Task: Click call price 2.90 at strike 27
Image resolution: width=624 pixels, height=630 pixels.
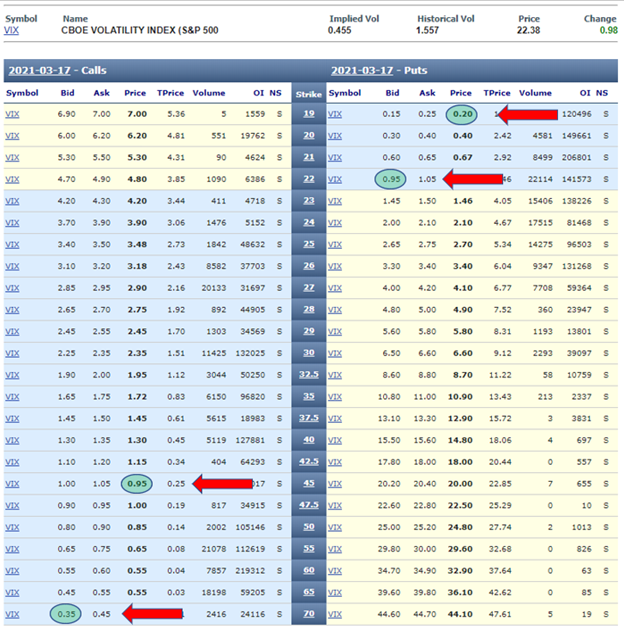Action: pos(137,288)
